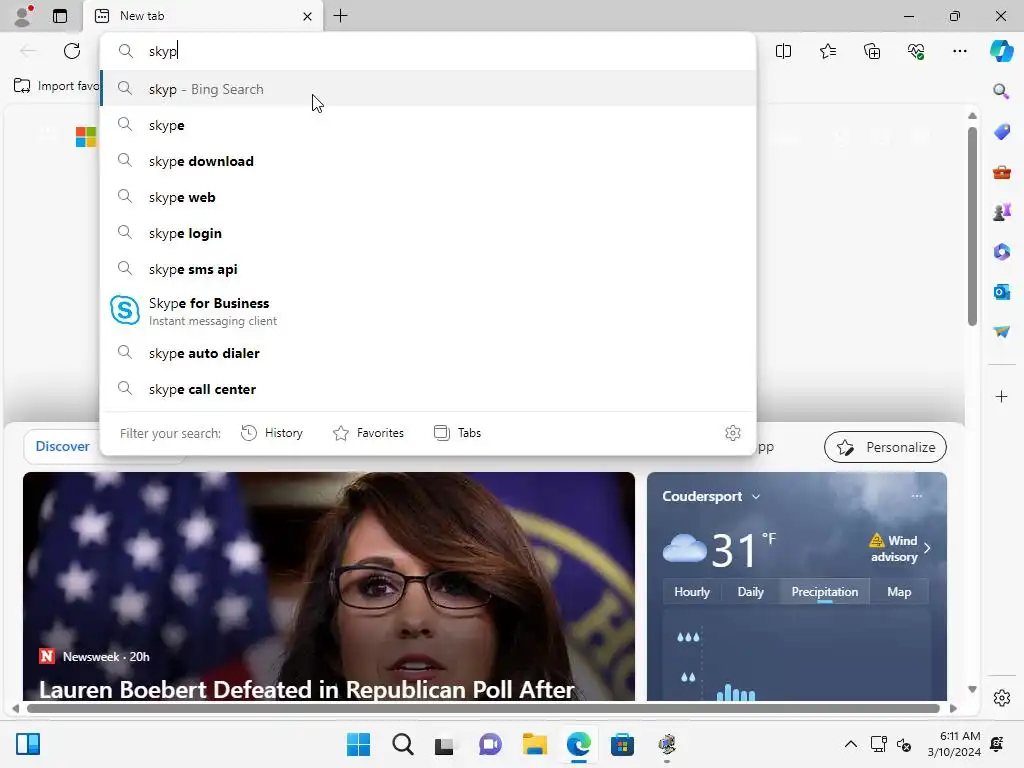Open sidebar Tools briefcase icon
Image resolution: width=1024 pixels, height=768 pixels.
coord(1001,172)
